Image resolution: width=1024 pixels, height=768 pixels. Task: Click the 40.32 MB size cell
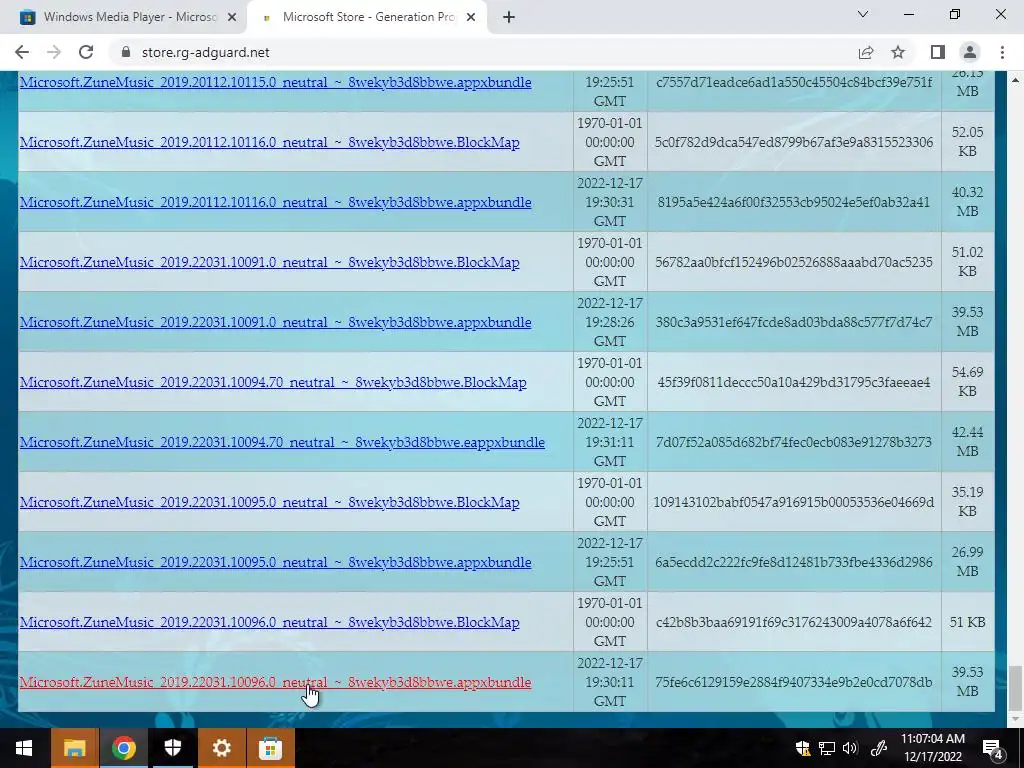click(x=967, y=202)
